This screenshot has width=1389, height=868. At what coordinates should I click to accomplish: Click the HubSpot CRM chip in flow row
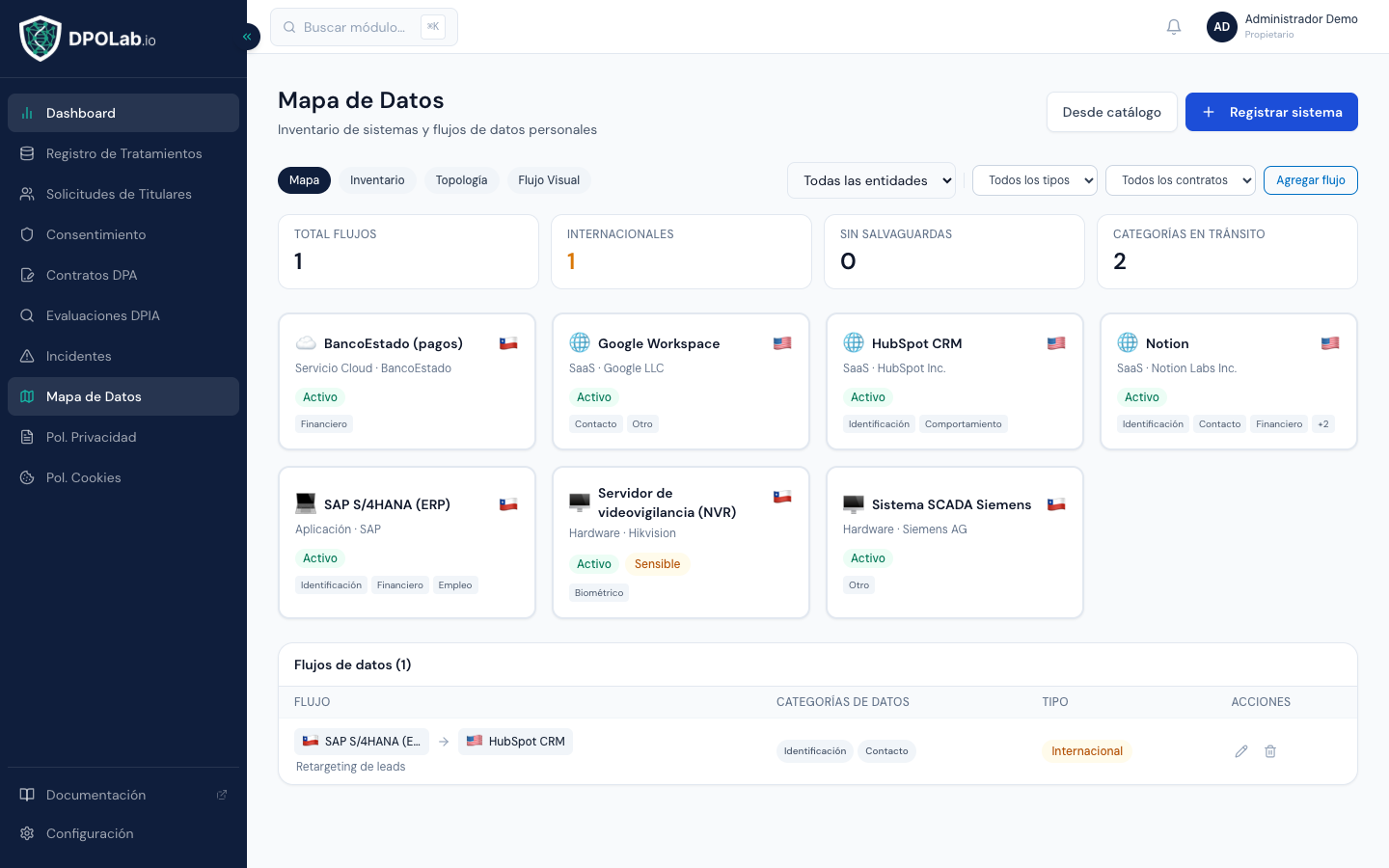516,742
